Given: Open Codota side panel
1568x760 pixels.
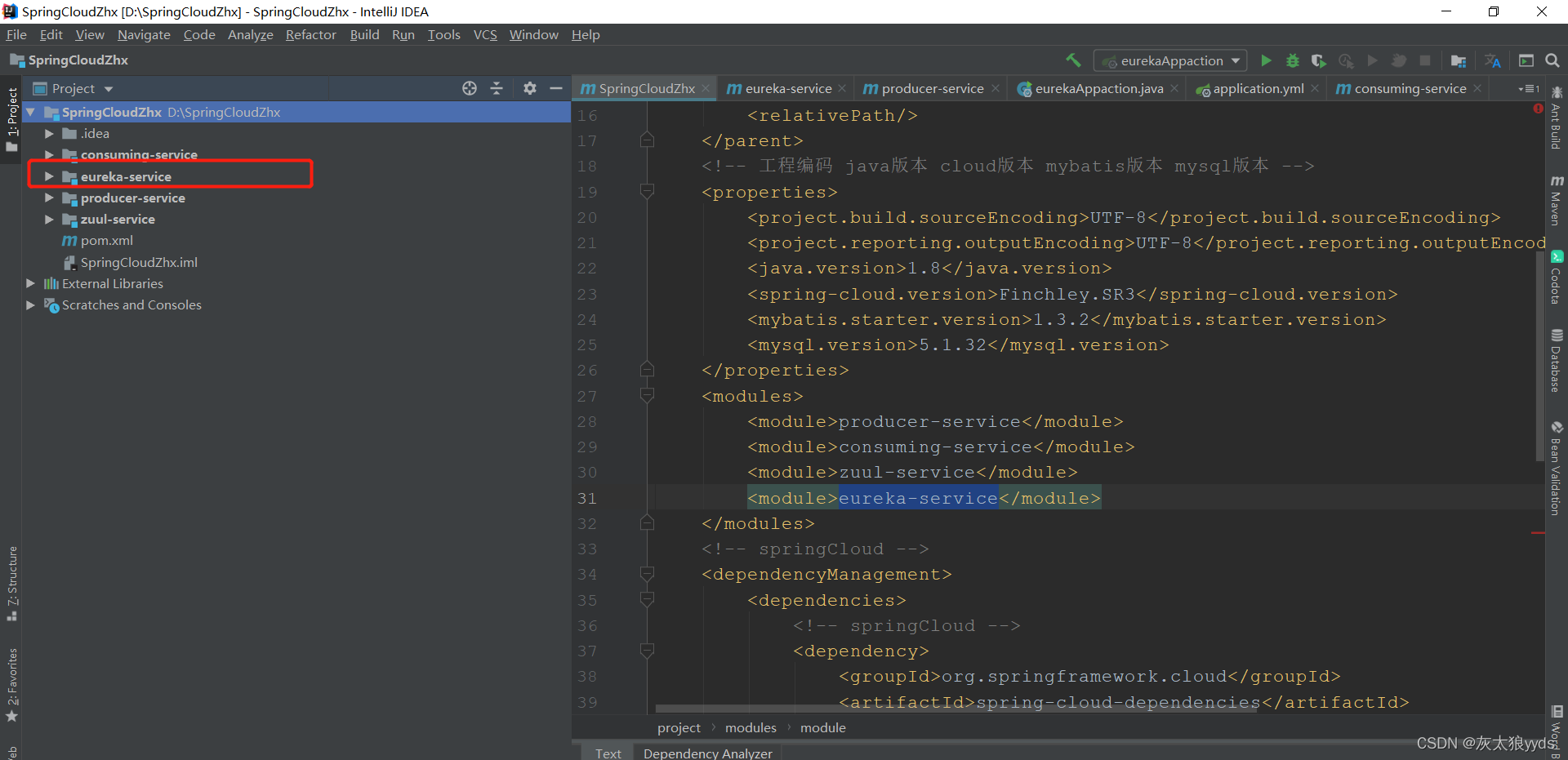Looking at the screenshot, I should point(1557,278).
